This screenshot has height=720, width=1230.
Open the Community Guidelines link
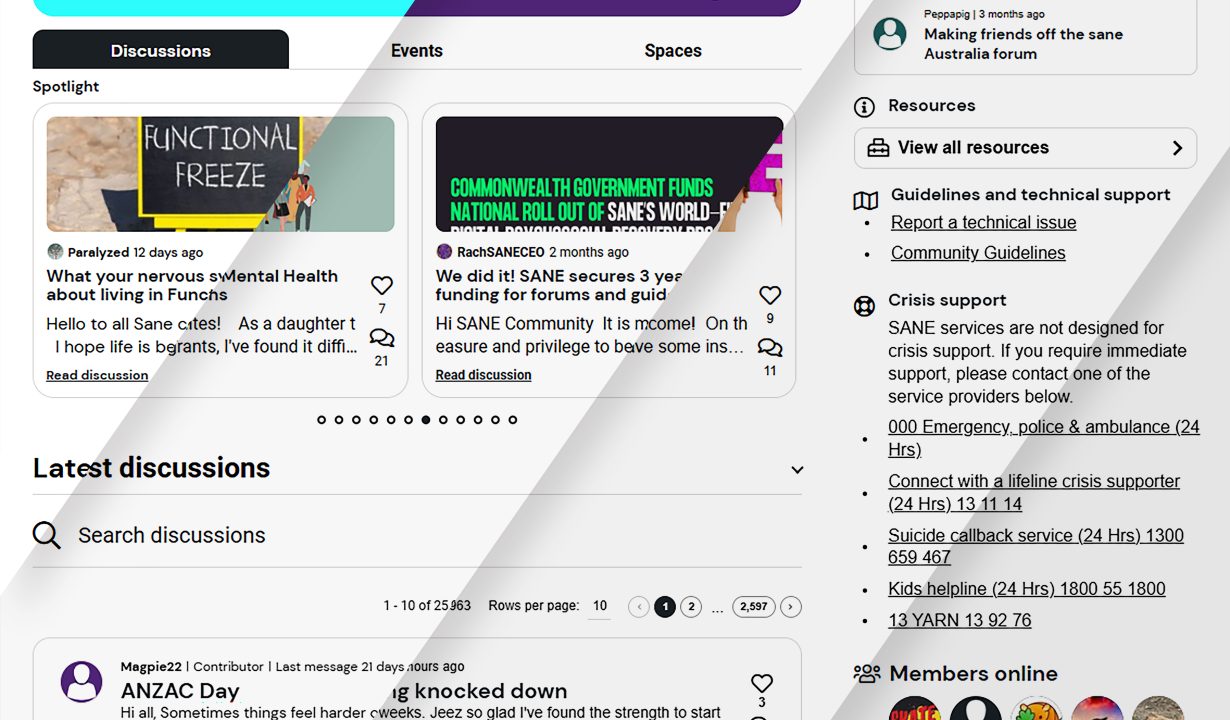click(x=978, y=253)
